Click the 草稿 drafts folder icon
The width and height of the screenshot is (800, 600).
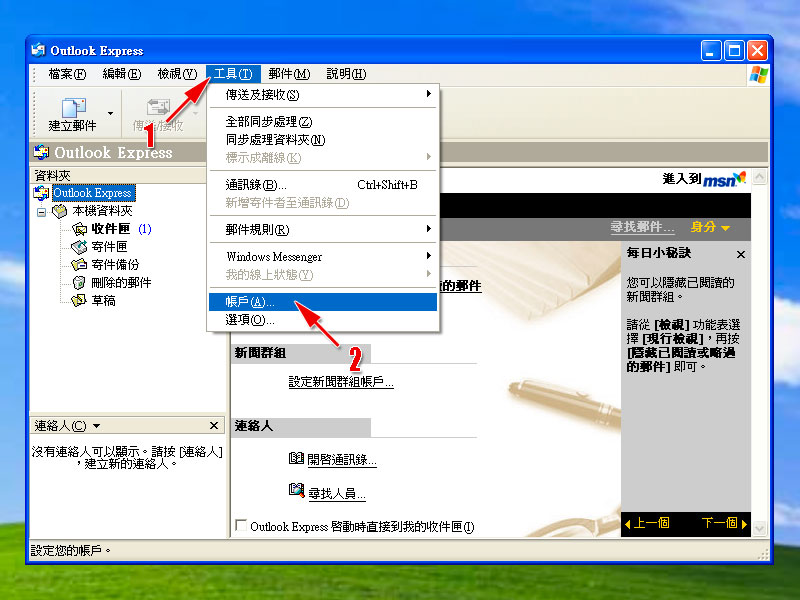pos(79,301)
